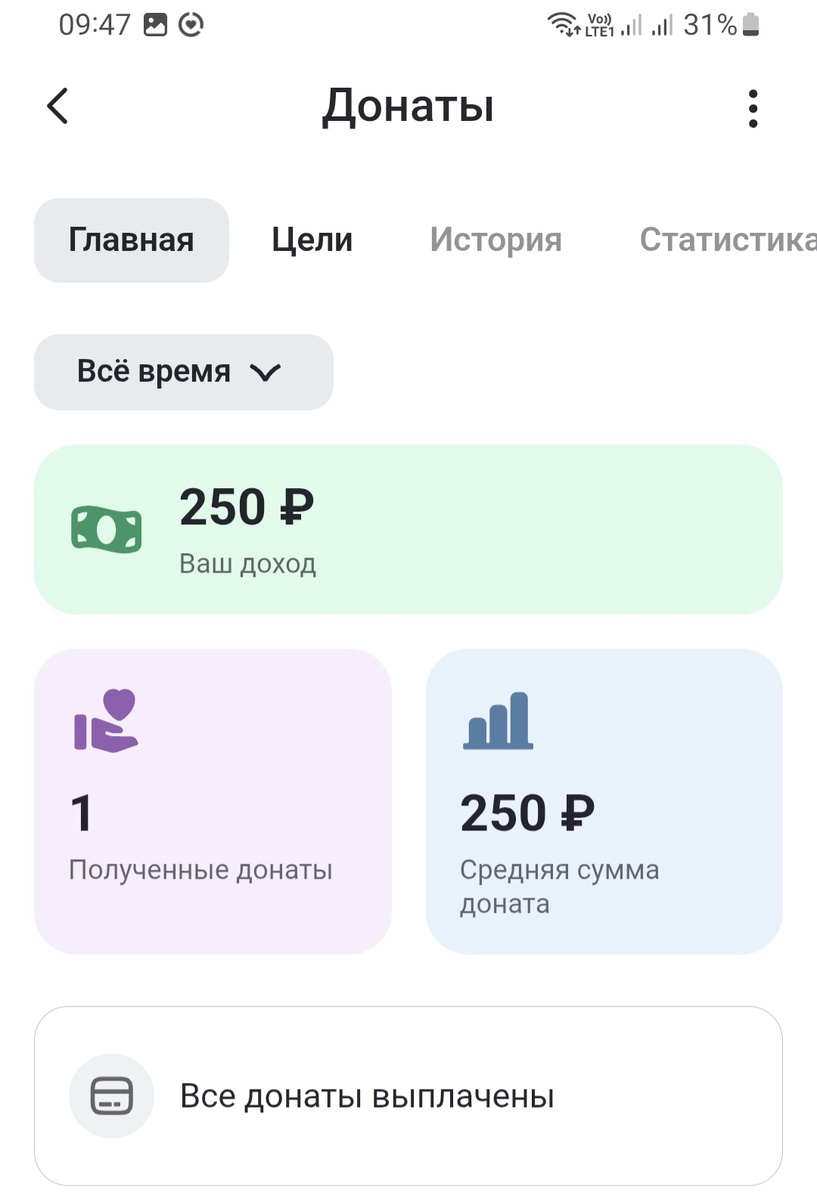Open the three-dot overflow menu
This screenshot has width=817, height=1200.
[x=752, y=107]
